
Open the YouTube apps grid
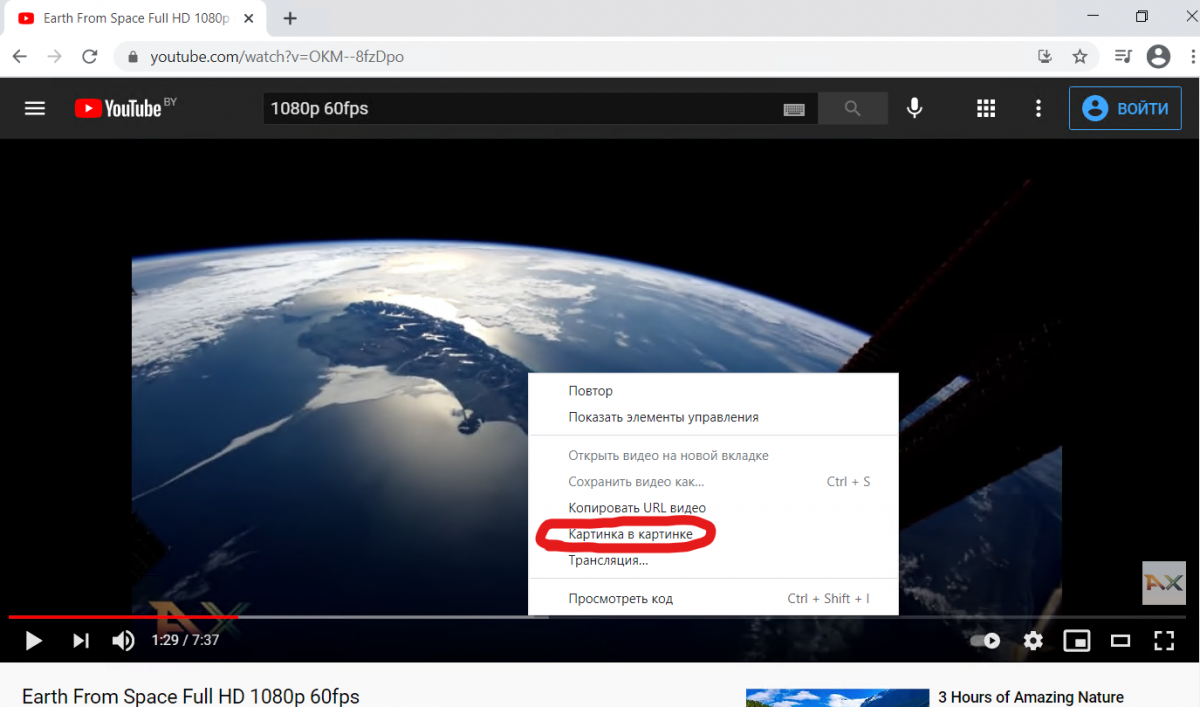(986, 108)
